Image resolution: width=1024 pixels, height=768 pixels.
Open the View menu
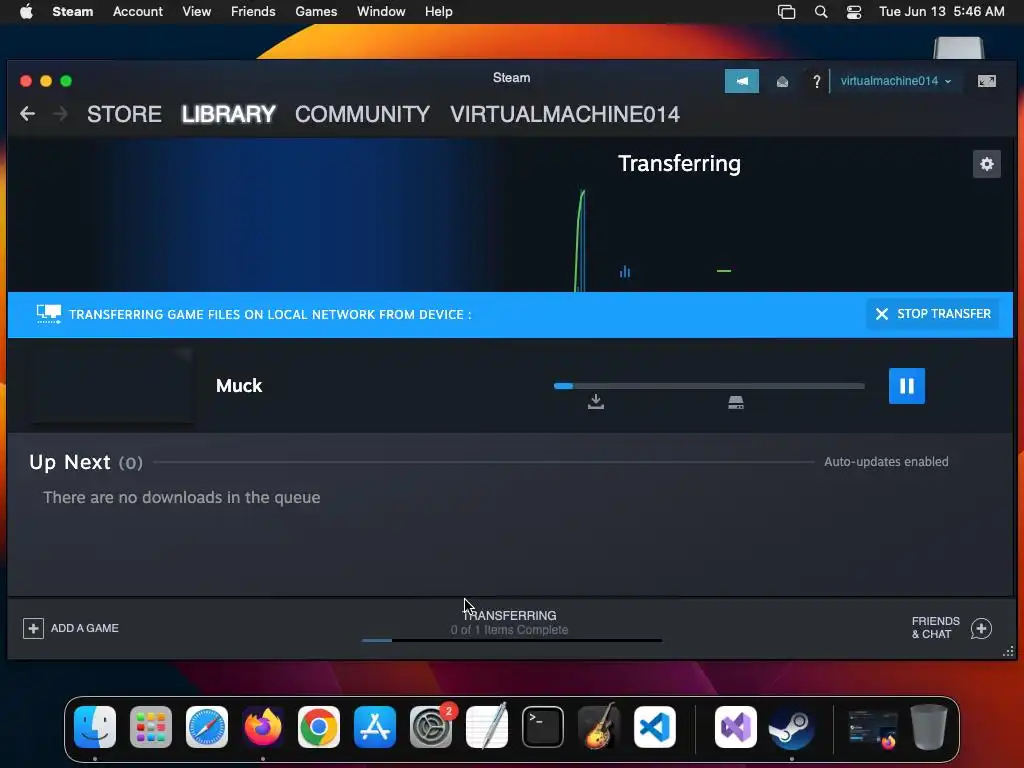[197, 12]
